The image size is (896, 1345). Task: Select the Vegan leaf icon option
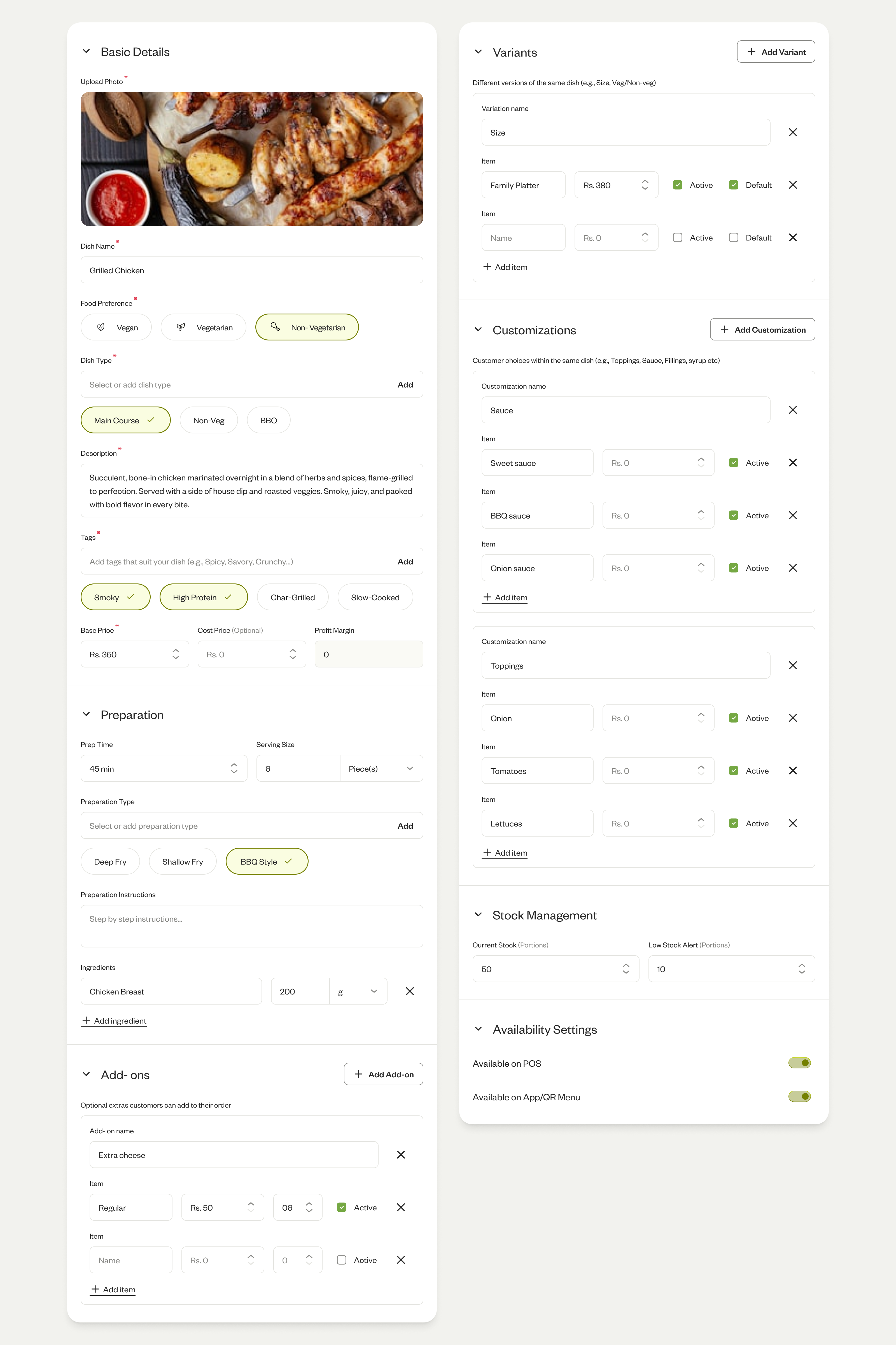pyautogui.click(x=116, y=327)
